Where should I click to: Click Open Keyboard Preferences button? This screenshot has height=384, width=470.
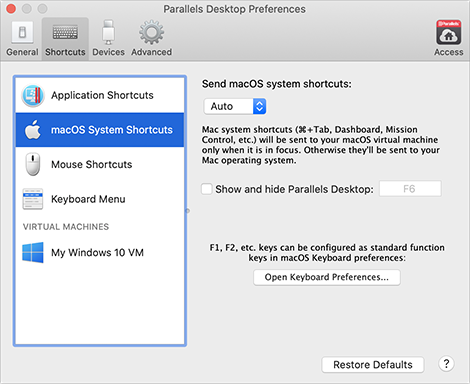tap(327, 277)
